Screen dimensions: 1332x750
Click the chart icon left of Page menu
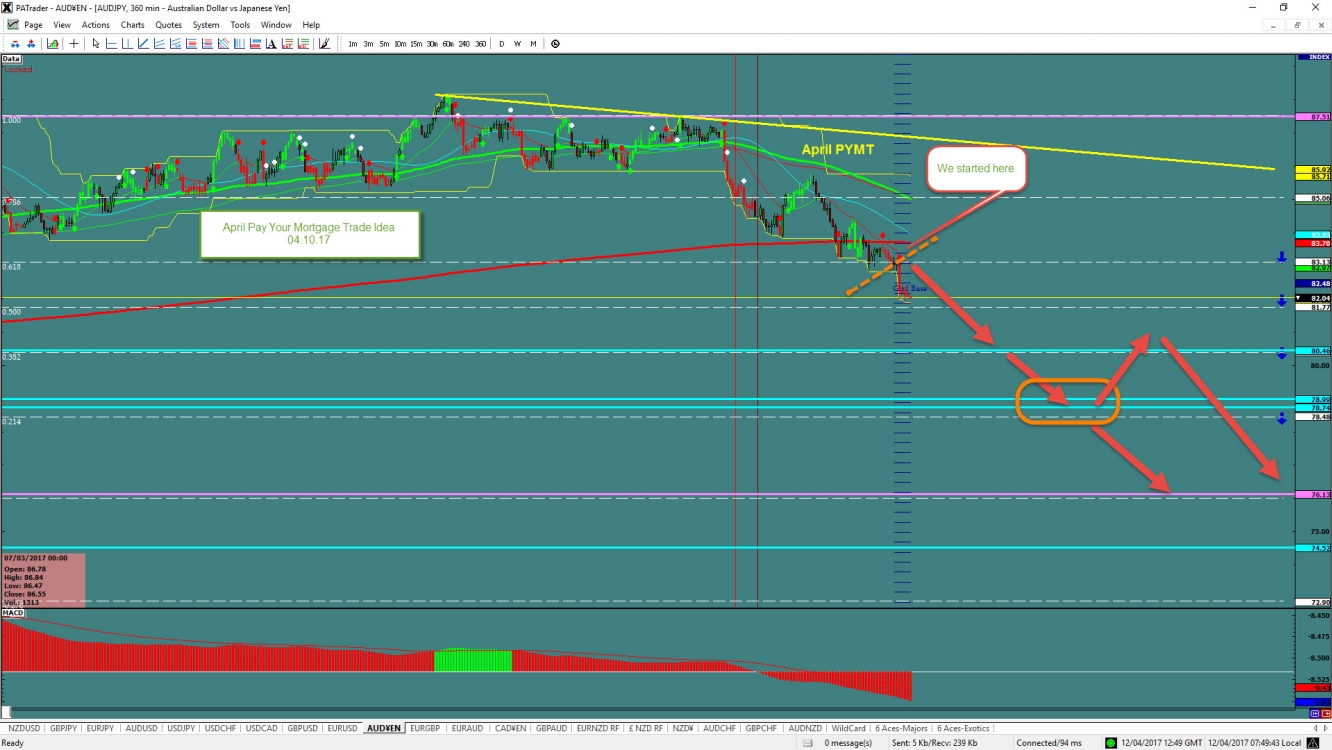11,25
